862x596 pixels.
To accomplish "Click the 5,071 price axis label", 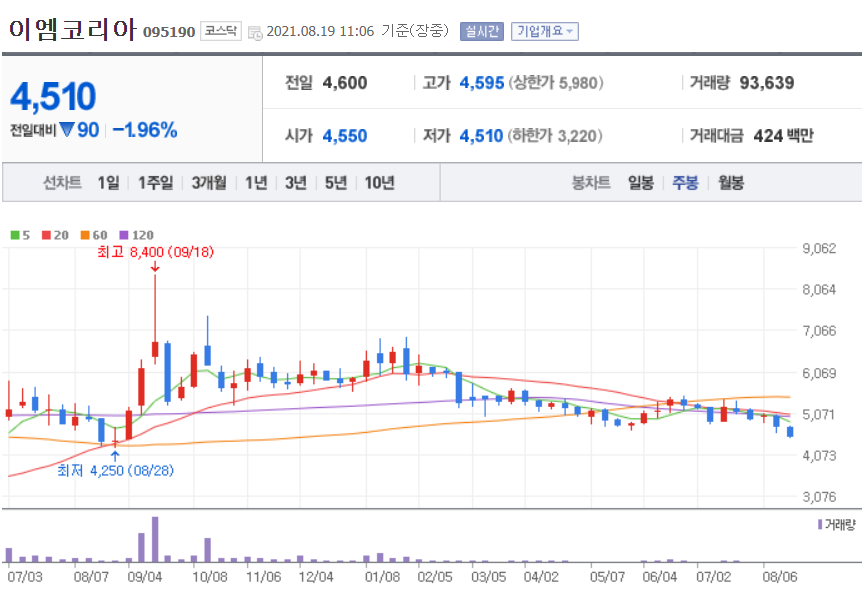I will coord(819,414).
